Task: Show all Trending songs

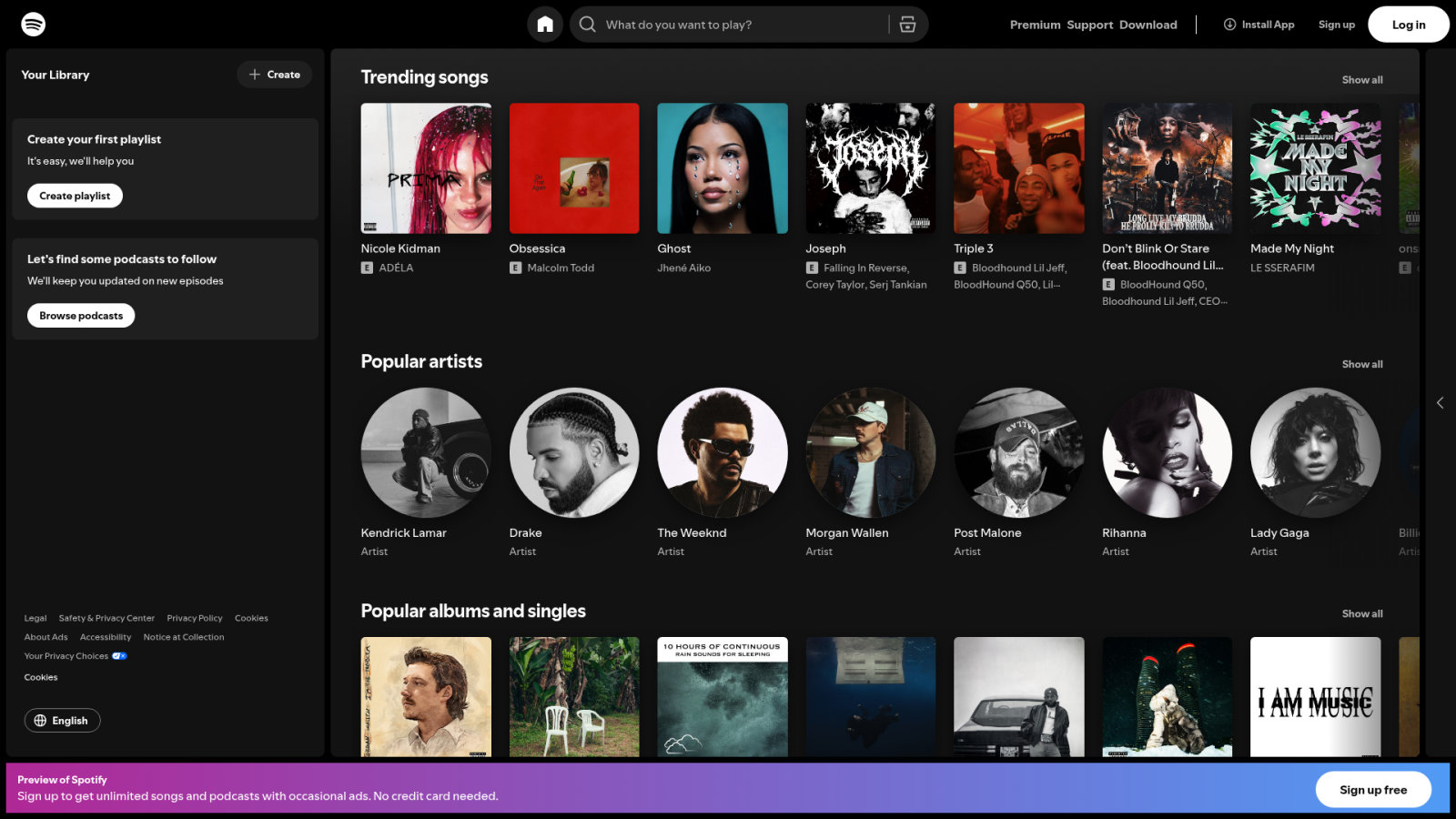Action: tap(1362, 80)
